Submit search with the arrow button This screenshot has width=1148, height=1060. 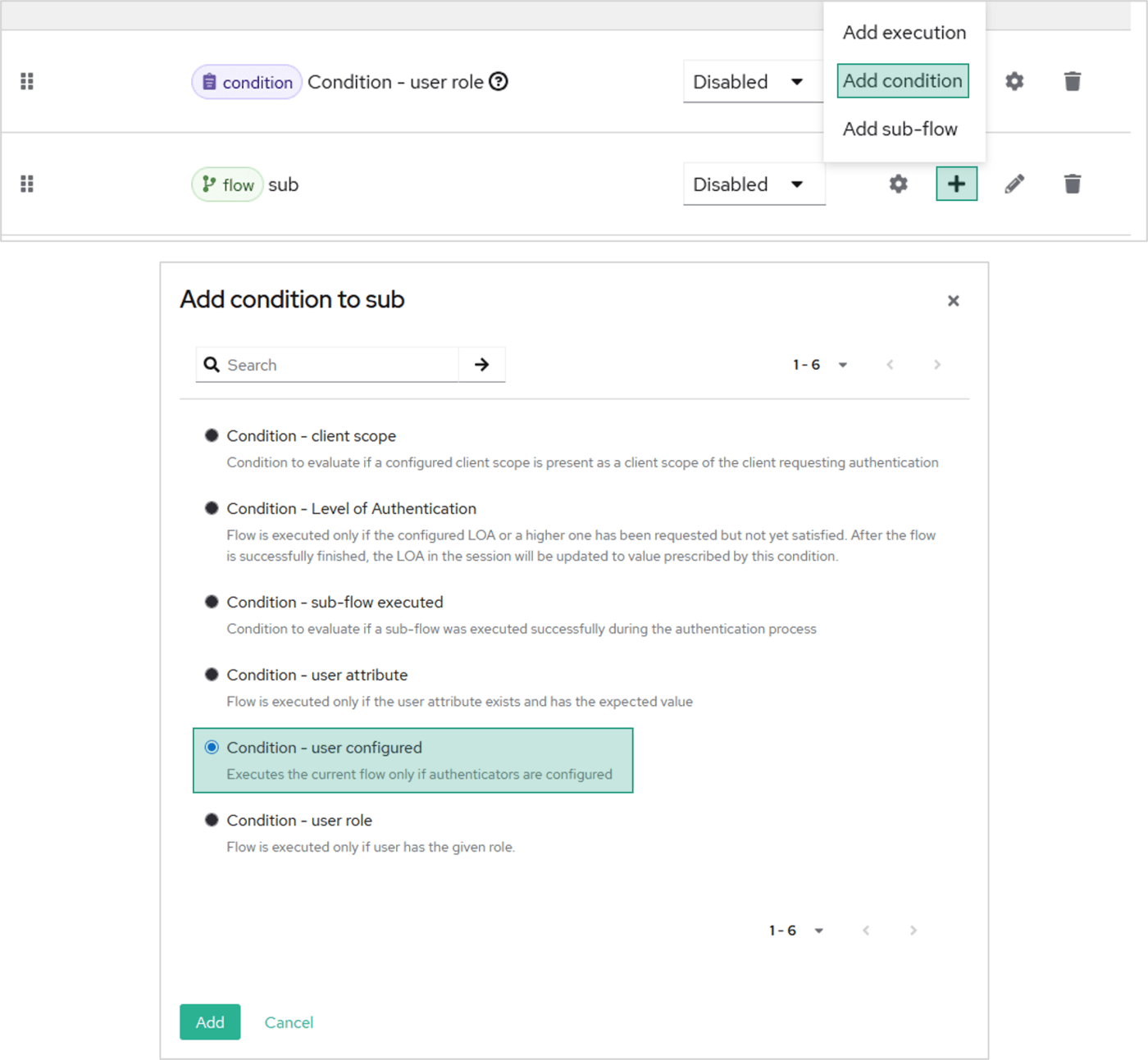point(481,365)
